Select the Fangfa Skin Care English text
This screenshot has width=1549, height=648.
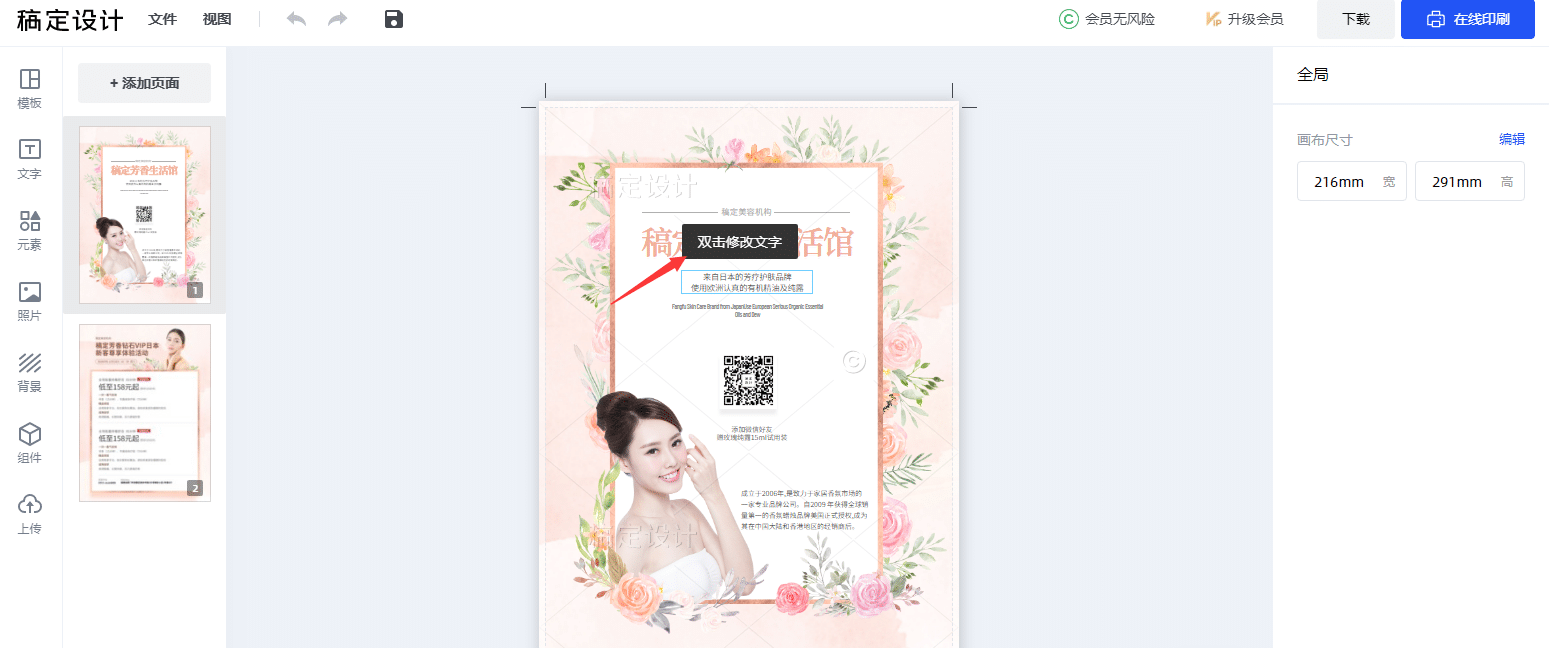coord(748,310)
